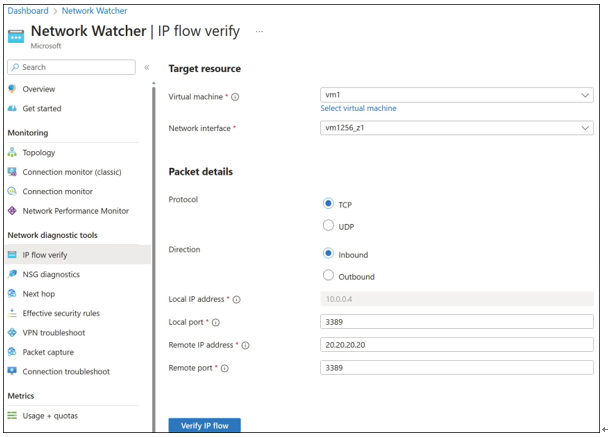Screen dimensions: 608x437
Task: Click the Network Performance Monitor diamond icon
Action: click(x=12, y=211)
